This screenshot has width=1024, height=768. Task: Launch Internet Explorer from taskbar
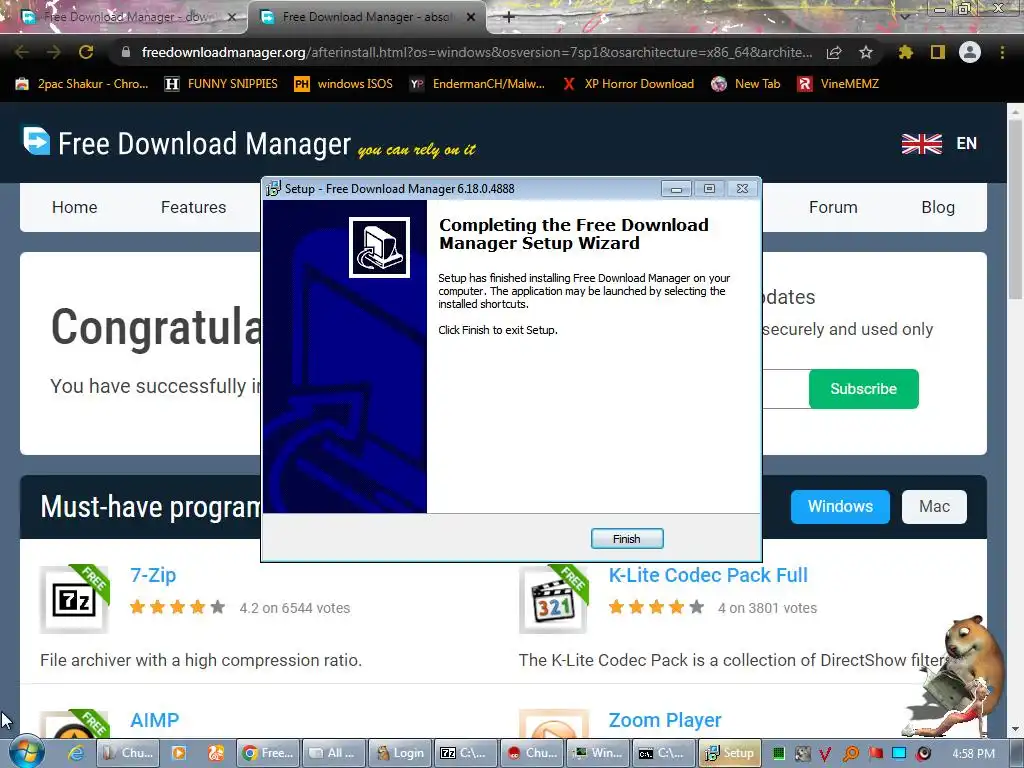pyautogui.click(x=77, y=753)
